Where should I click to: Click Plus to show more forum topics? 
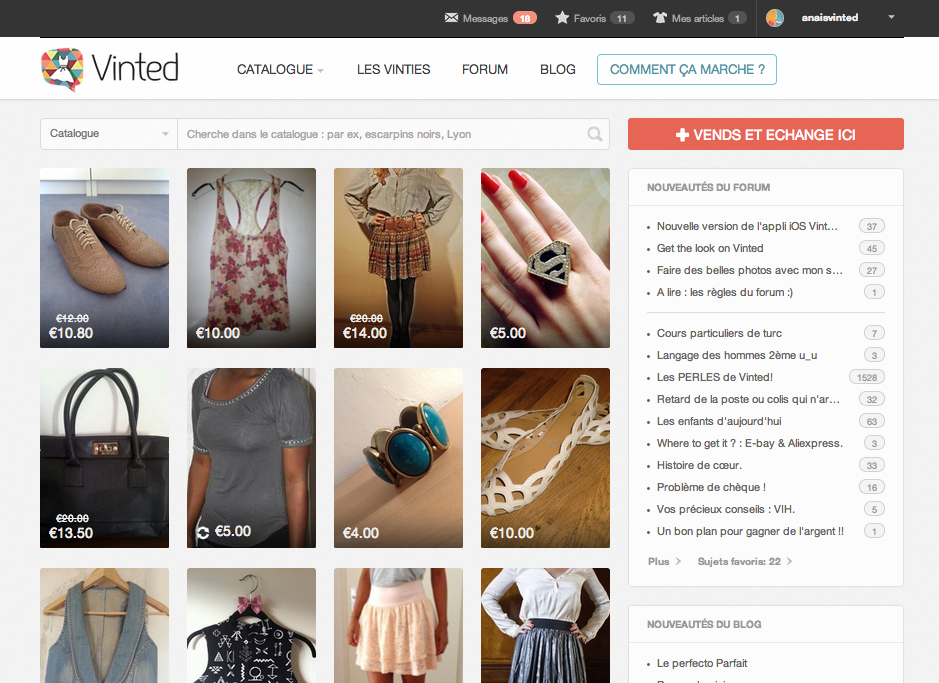(x=664, y=561)
